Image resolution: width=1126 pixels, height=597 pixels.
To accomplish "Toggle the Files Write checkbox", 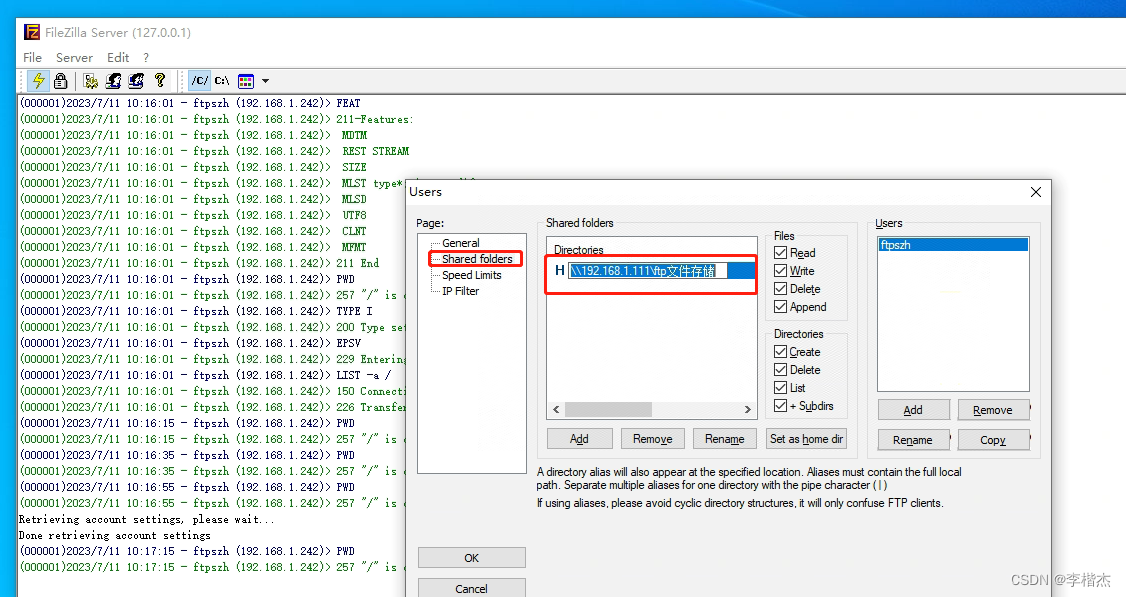I will pyautogui.click(x=781, y=271).
